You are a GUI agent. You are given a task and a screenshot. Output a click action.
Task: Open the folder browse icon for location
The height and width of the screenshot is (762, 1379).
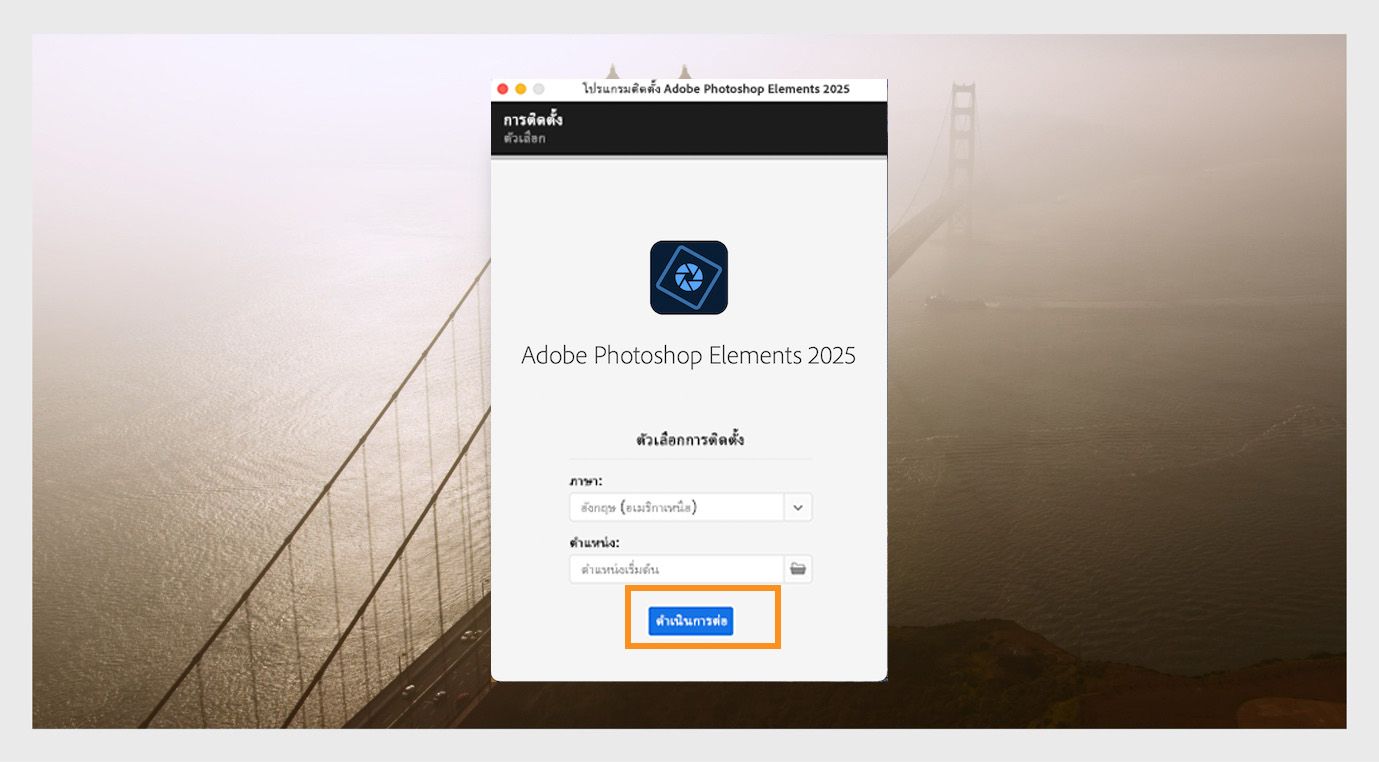coord(798,569)
